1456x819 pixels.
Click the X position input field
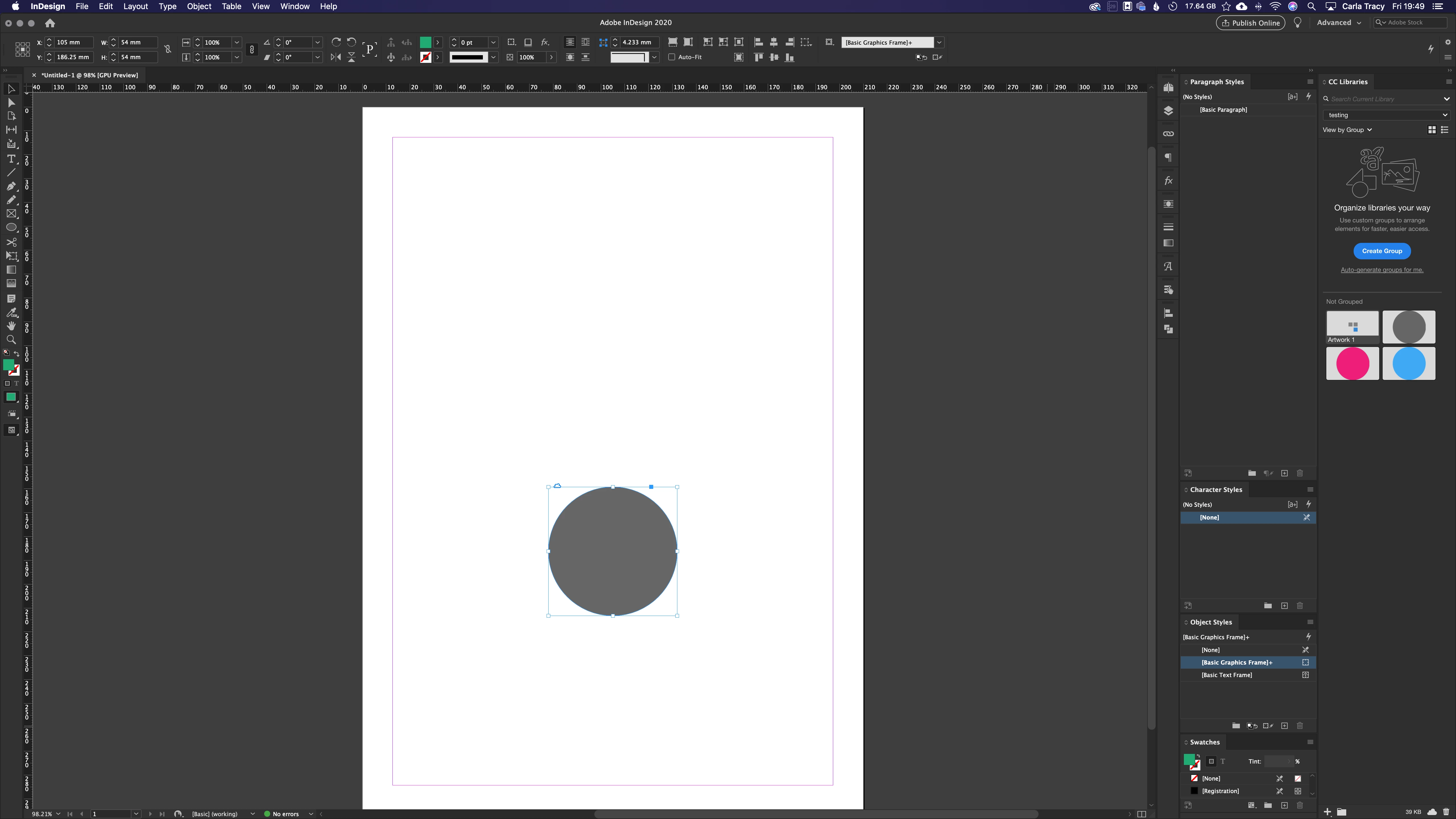(x=73, y=42)
